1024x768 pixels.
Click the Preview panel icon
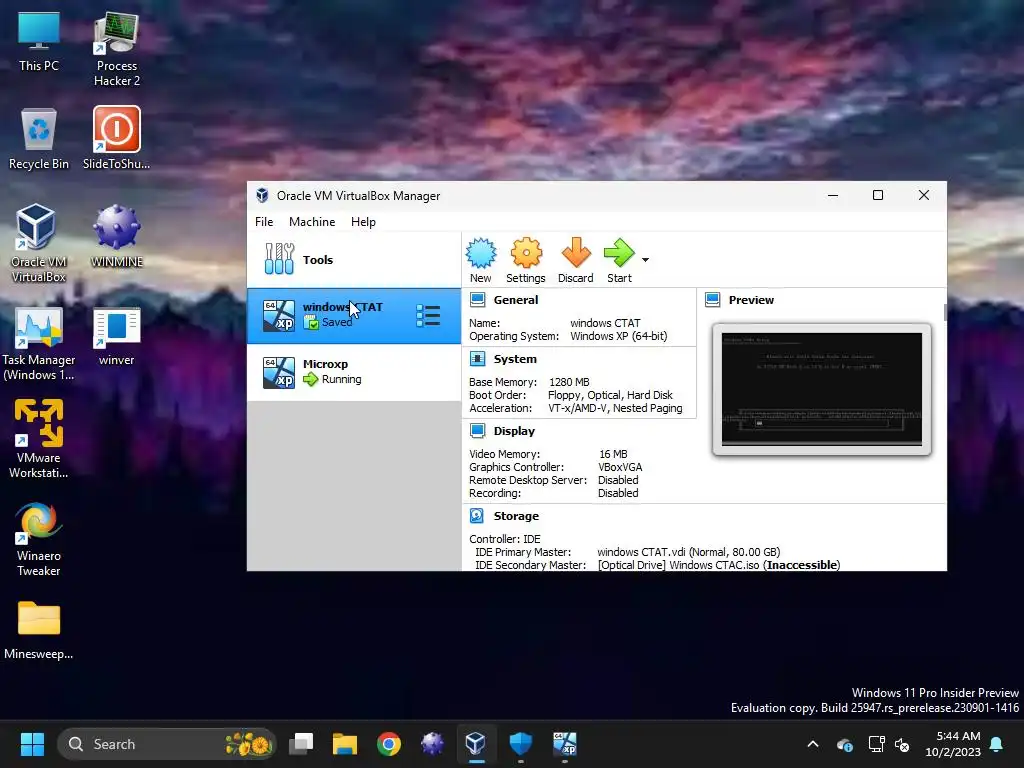712,300
